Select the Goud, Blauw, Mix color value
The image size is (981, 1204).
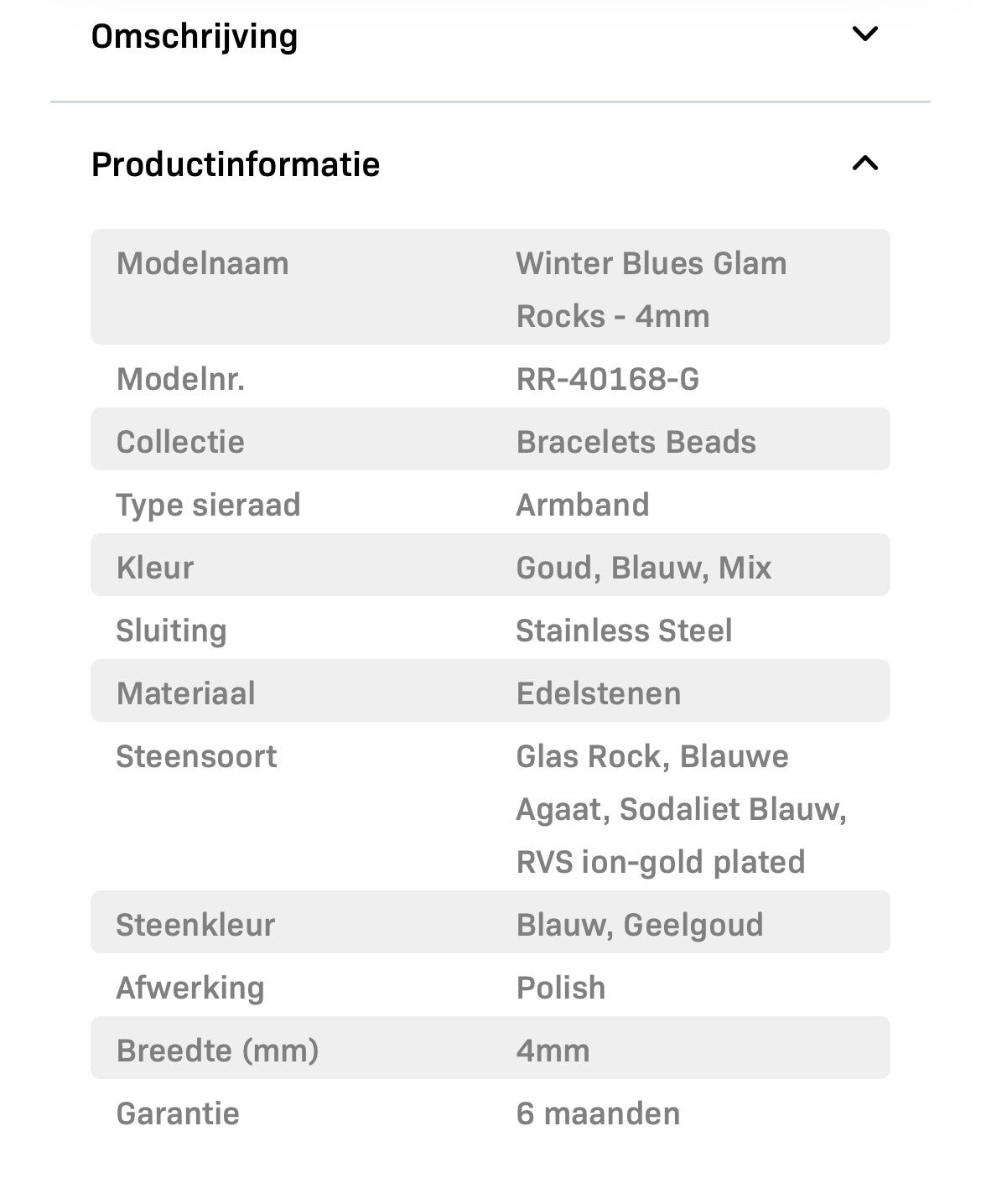[x=643, y=568]
